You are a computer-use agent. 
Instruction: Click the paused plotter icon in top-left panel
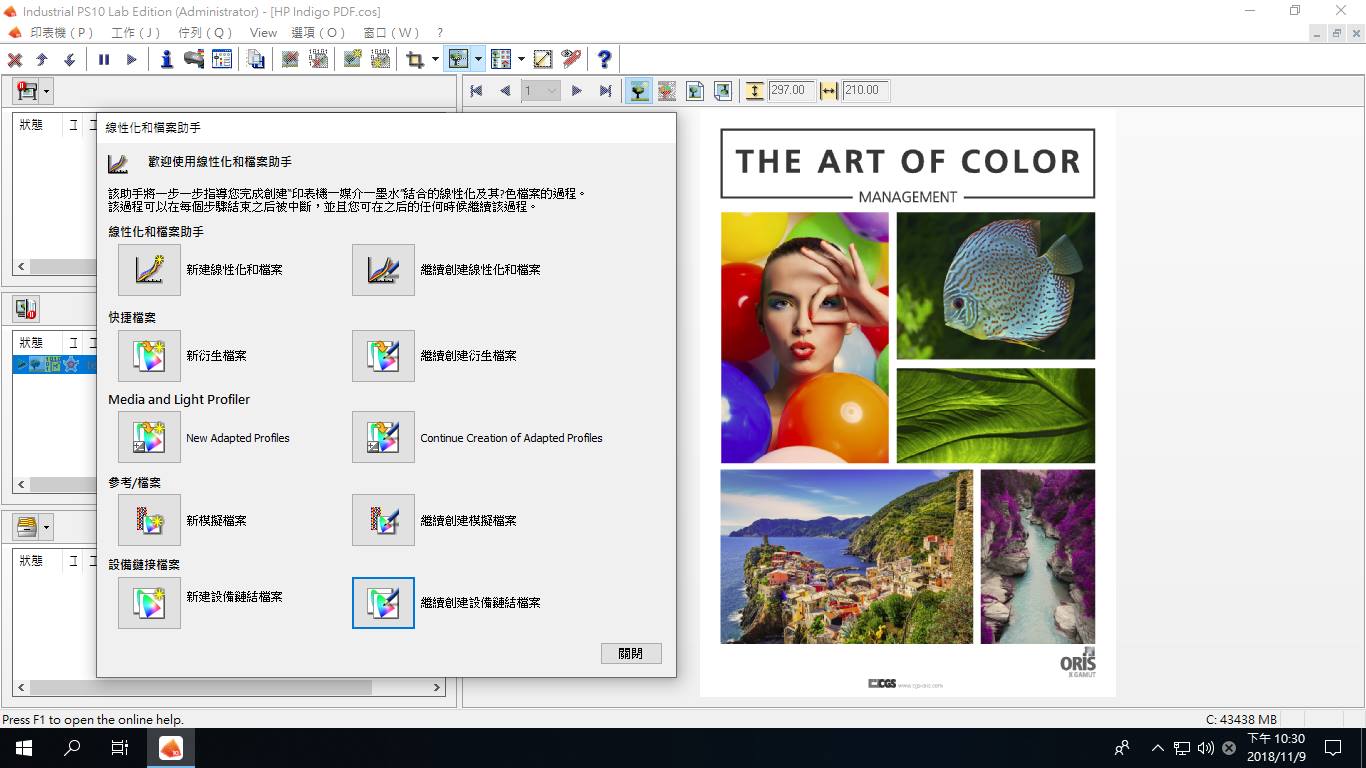pyautogui.click(x=27, y=91)
